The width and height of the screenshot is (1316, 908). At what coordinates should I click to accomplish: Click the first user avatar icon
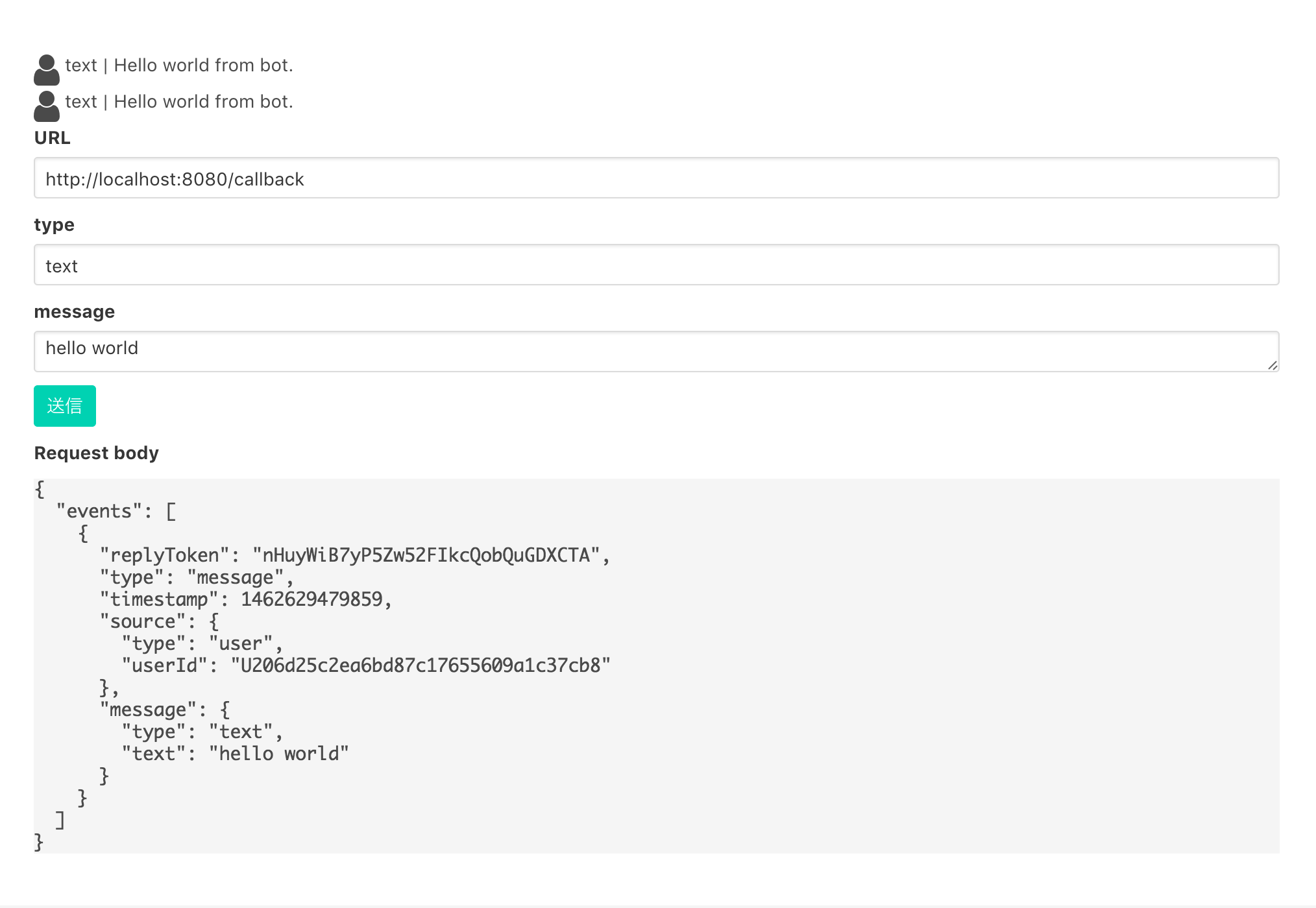coord(46,70)
